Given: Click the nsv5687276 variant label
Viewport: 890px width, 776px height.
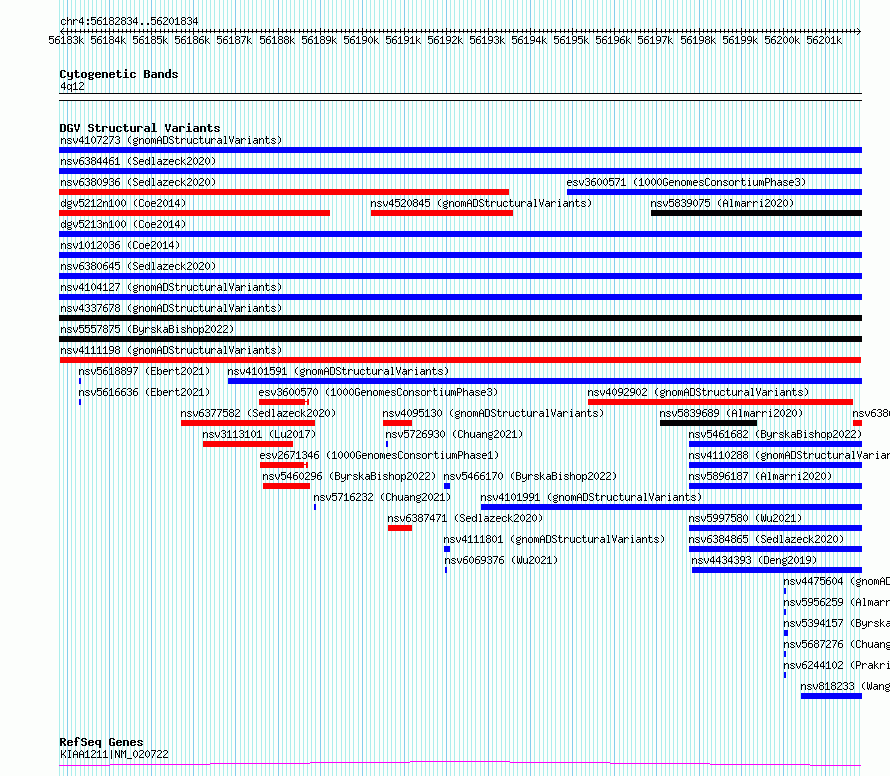Looking at the screenshot, I should tap(836, 644).
